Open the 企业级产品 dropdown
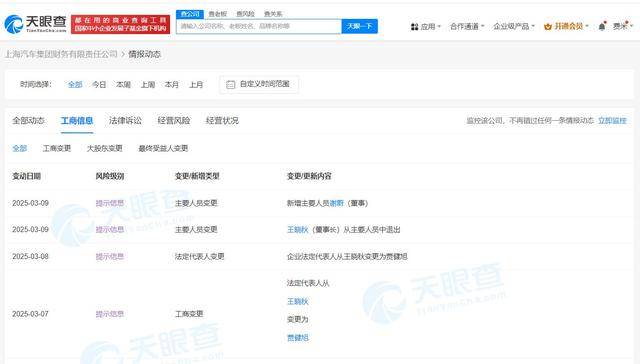Viewport: 640px width, 364px height. click(x=513, y=27)
